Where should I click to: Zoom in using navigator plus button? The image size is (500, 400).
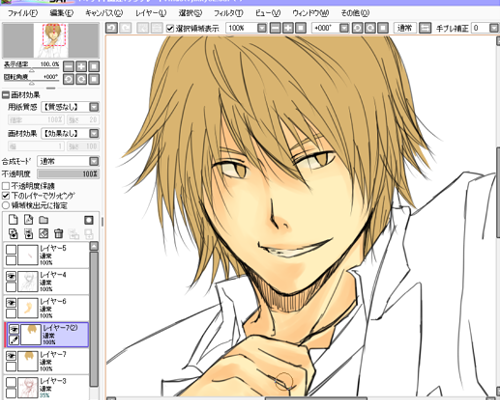81,66
